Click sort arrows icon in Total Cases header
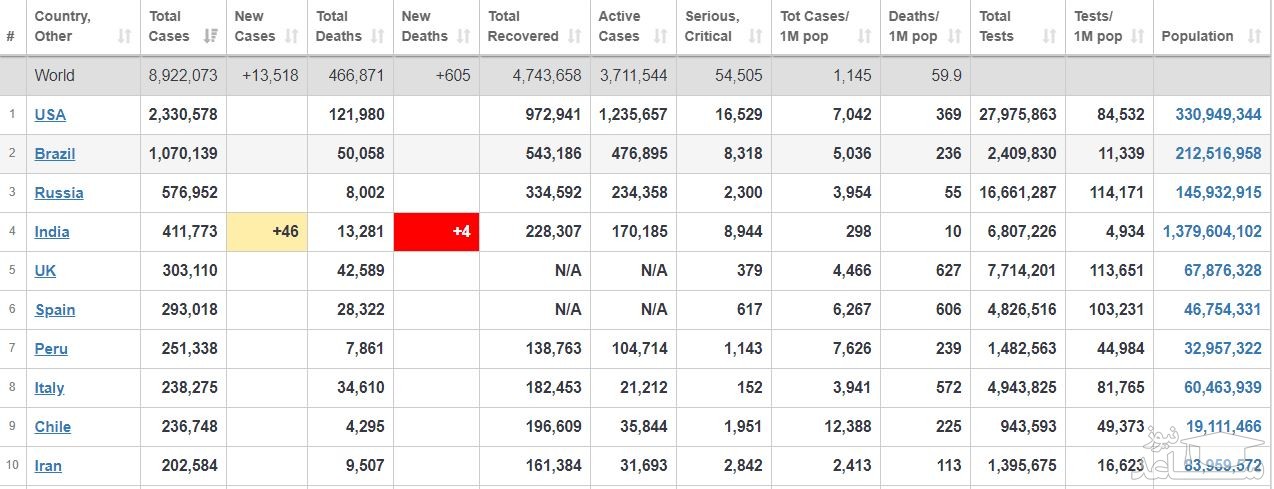Viewport: 1274px width, 489px height. click(x=210, y=36)
